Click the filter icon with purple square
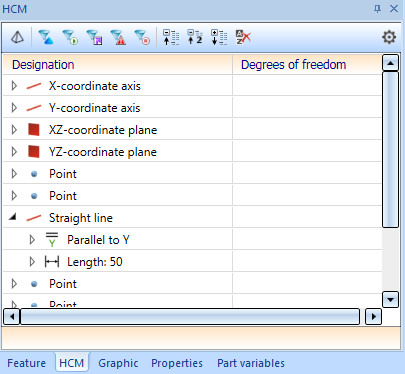This screenshot has width=405, height=374. click(94, 37)
